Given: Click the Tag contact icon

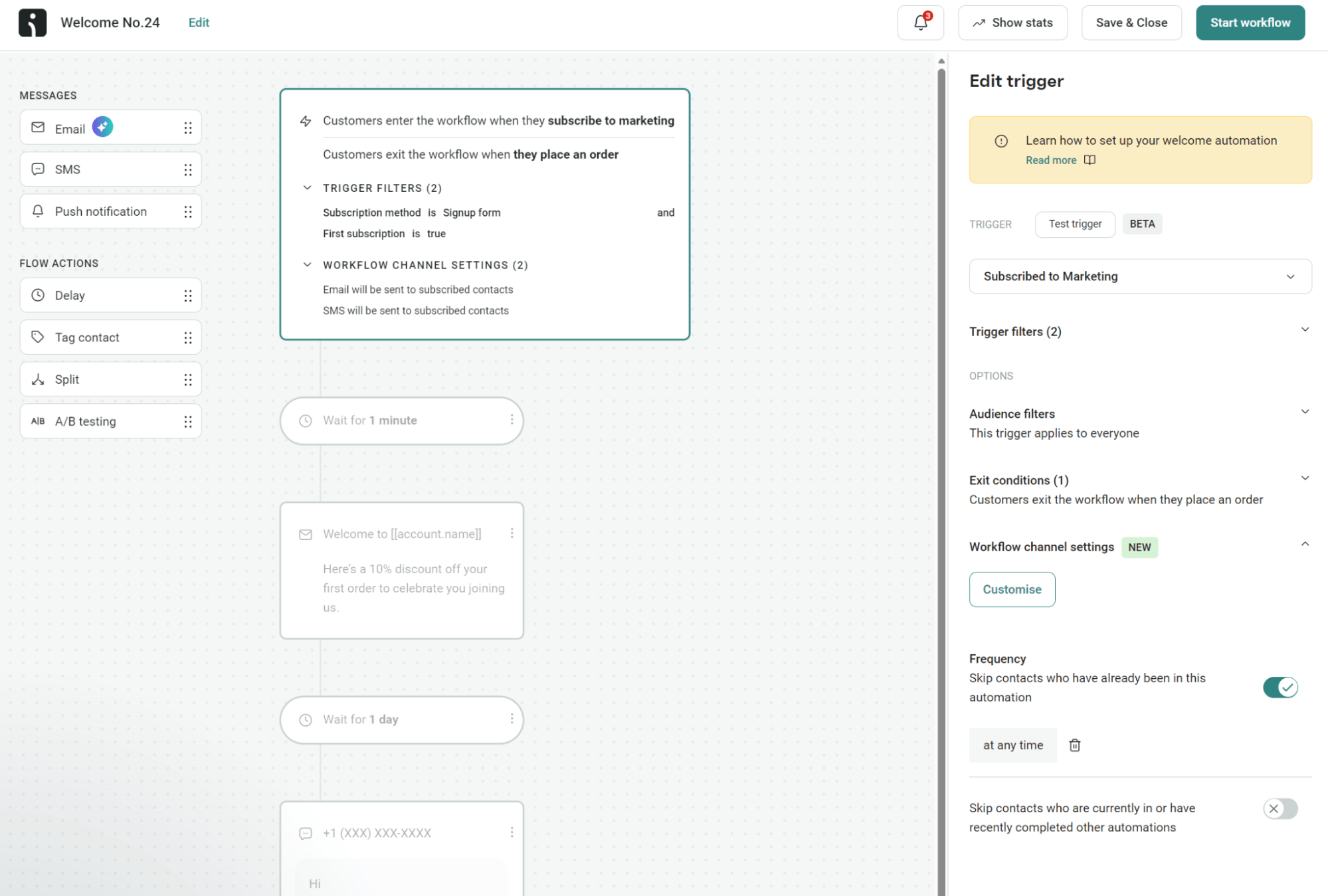Looking at the screenshot, I should pyautogui.click(x=38, y=337).
